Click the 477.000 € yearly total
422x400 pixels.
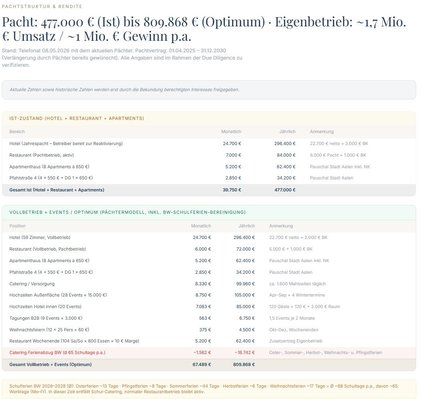pos(285,190)
